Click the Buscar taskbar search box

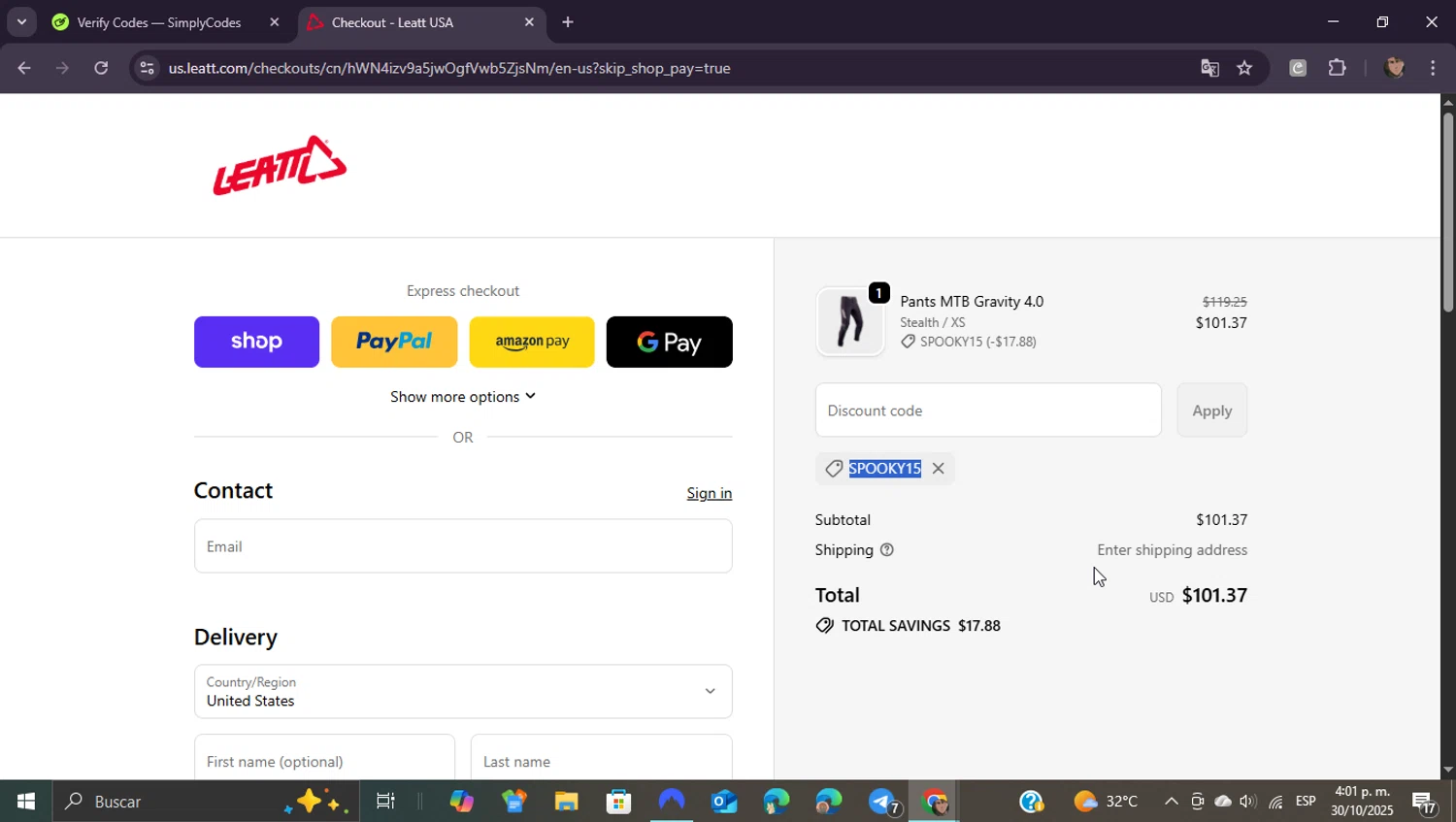[x=204, y=802]
